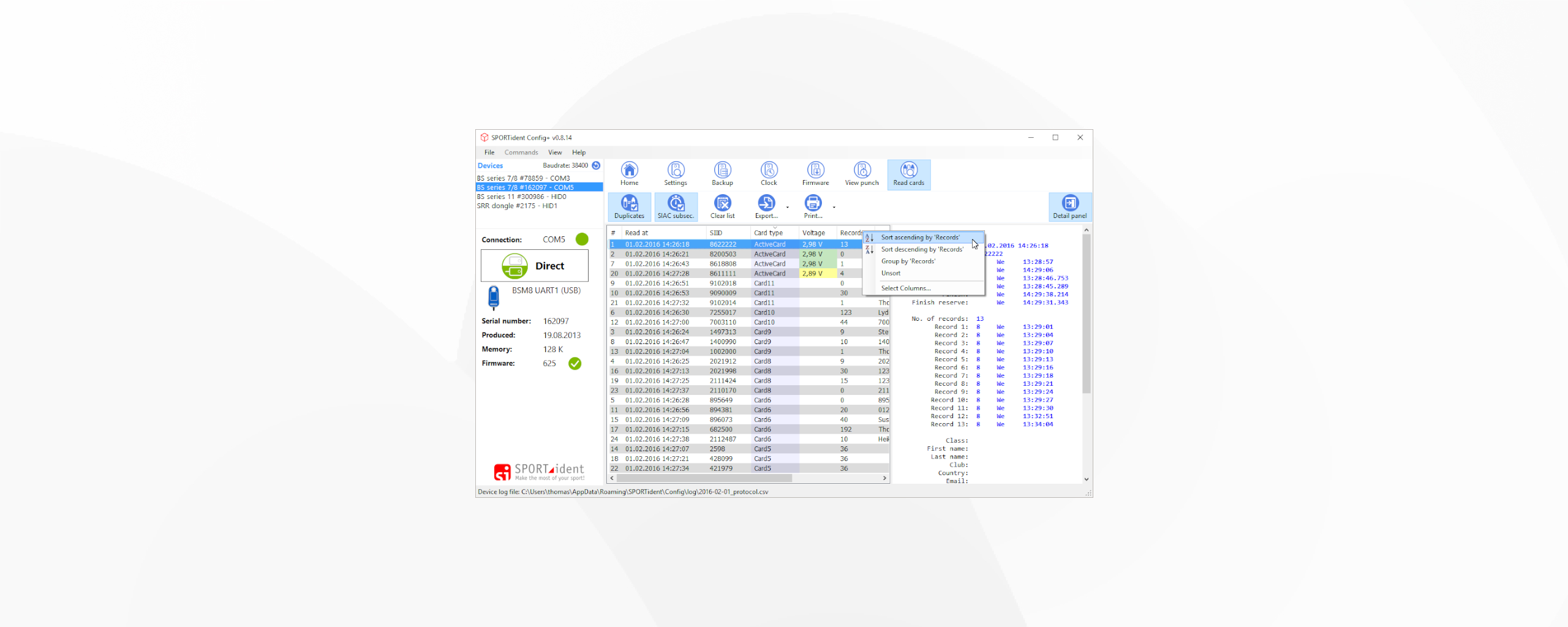Open the View menu
The height and width of the screenshot is (627, 1568).
[555, 152]
